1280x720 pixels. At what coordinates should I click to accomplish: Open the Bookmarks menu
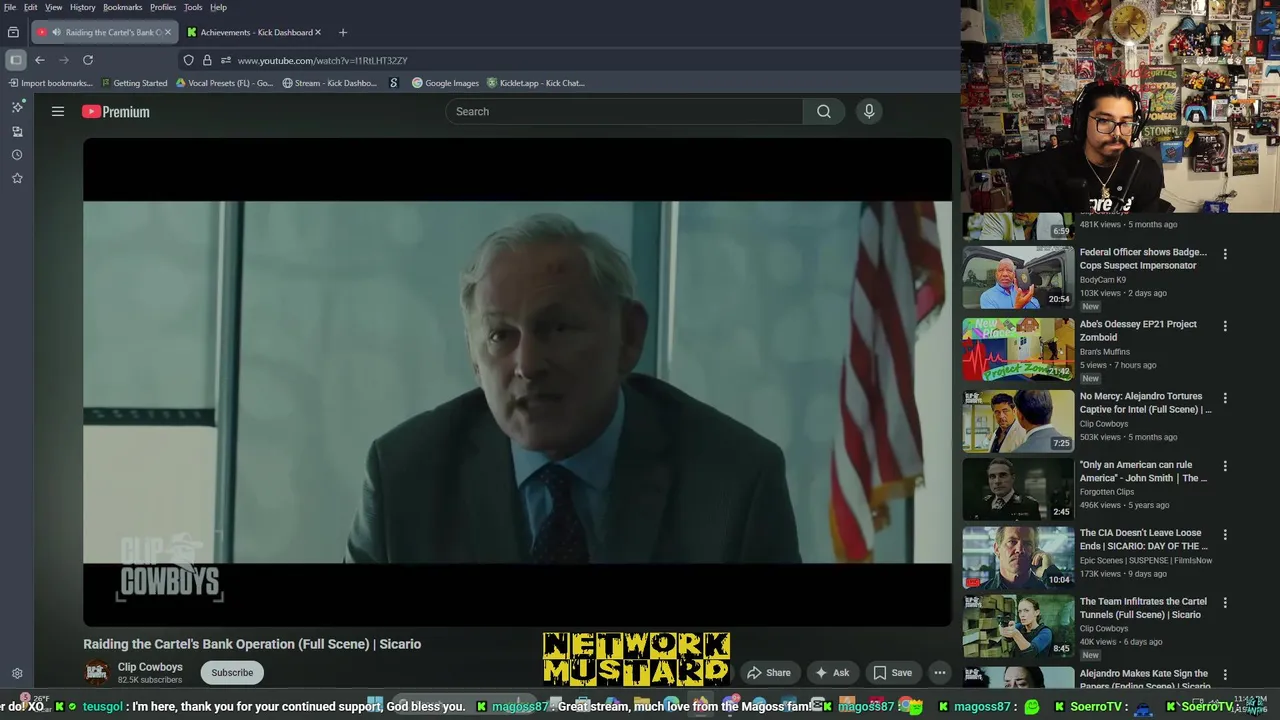click(123, 7)
